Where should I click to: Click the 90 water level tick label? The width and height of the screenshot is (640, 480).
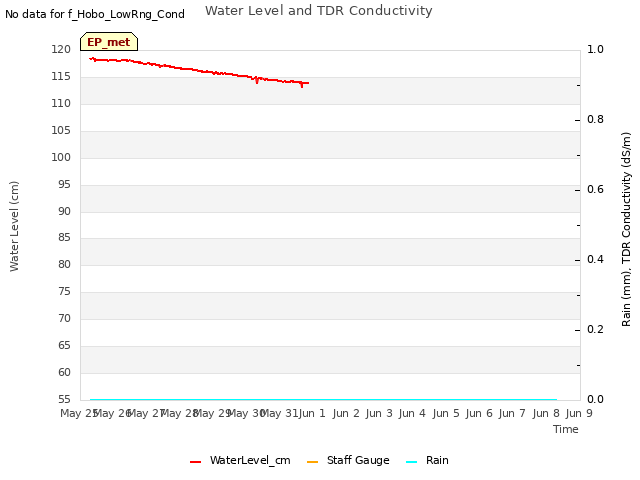click(x=64, y=211)
